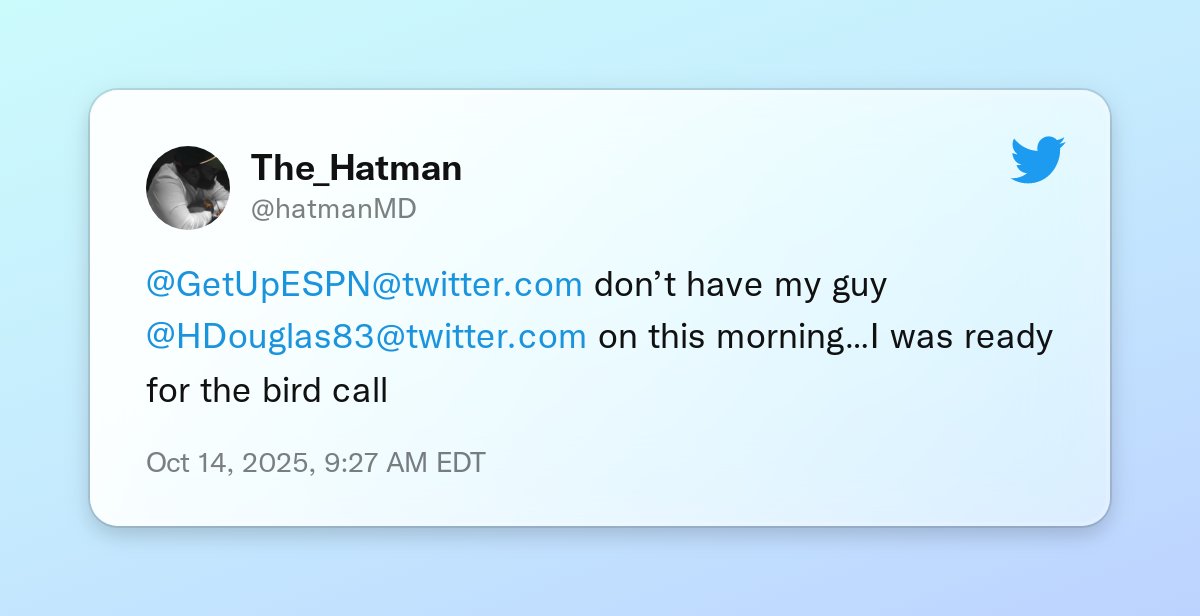Open The_Hatman's profile avatar picture
Viewport: 1200px width, 616px height.
[188, 187]
